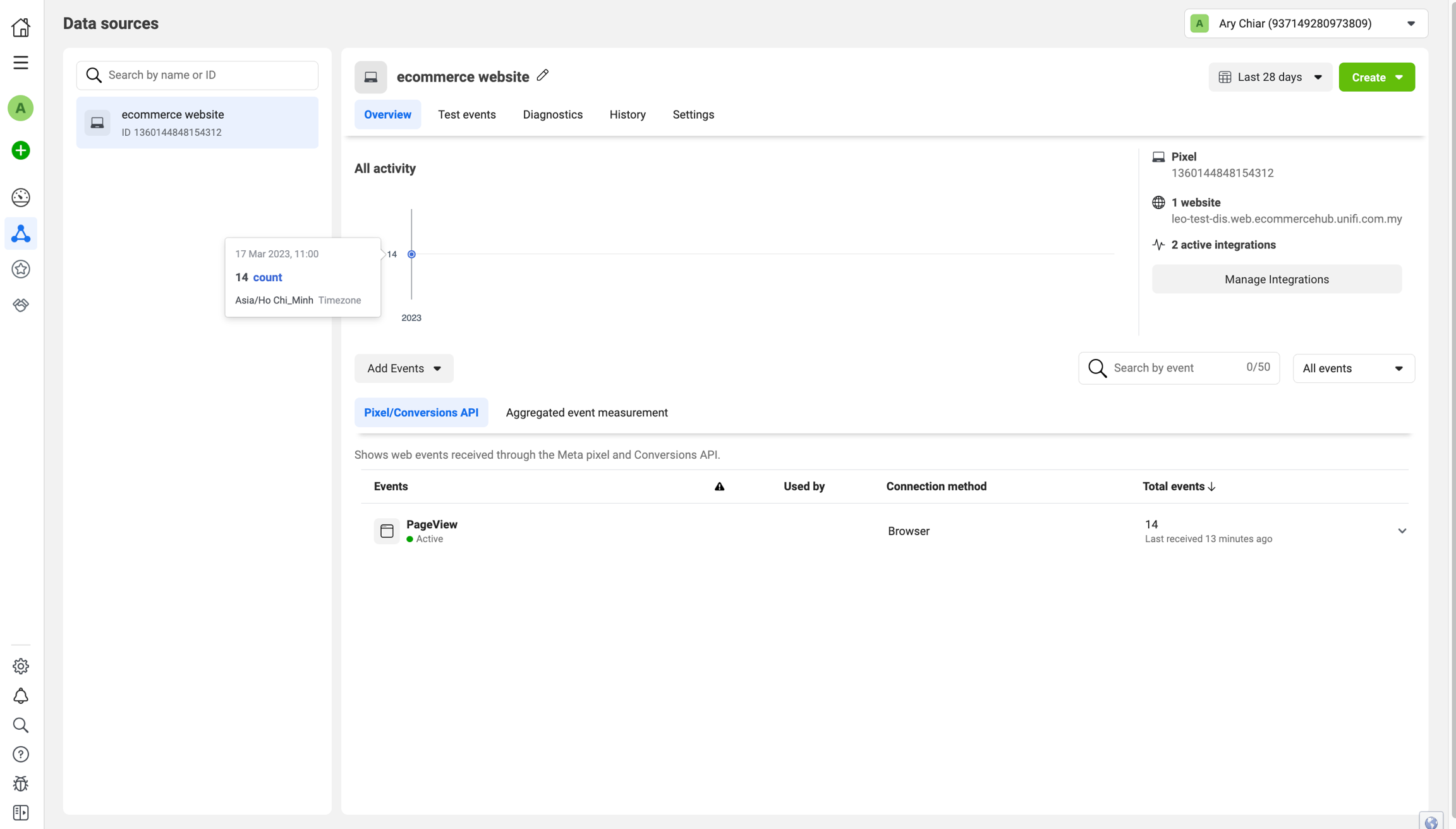The width and height of the screenshot is (1456, 829).
Task: Click the settings gear icon in sidebar
Action: point(21,666)
